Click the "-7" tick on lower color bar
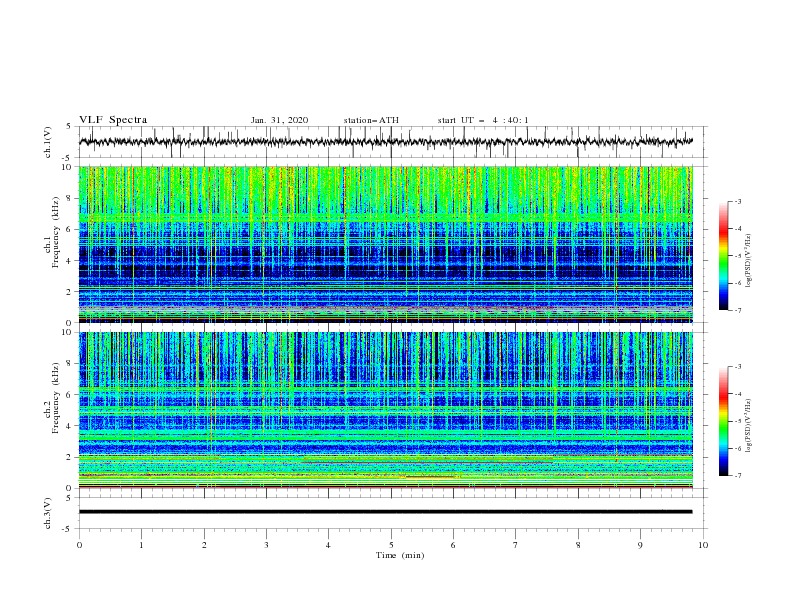792x612 pixels. 737,476
